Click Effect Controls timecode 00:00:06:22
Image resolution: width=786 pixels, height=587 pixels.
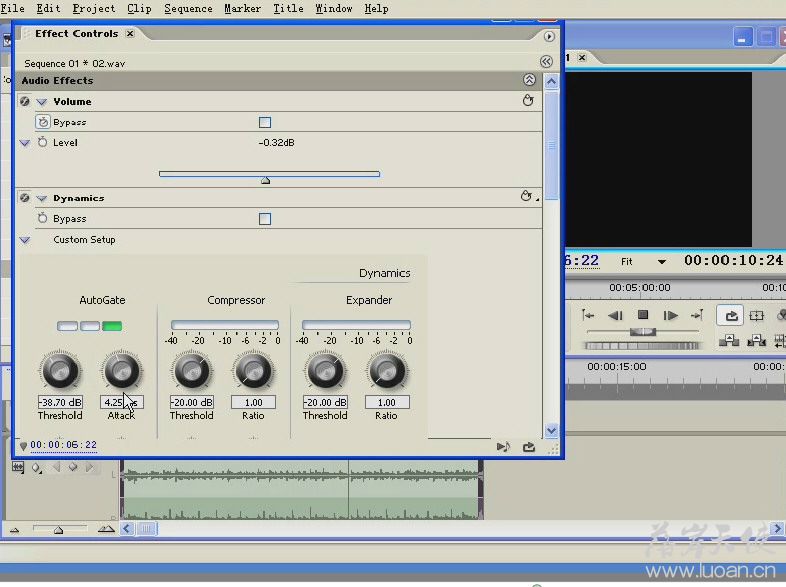pos(63,445)
